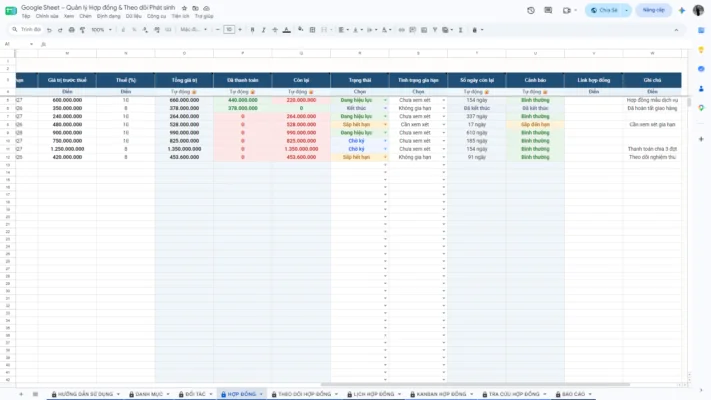Decrease font size with minus button

pyautogui.click(x=218, y=30)
